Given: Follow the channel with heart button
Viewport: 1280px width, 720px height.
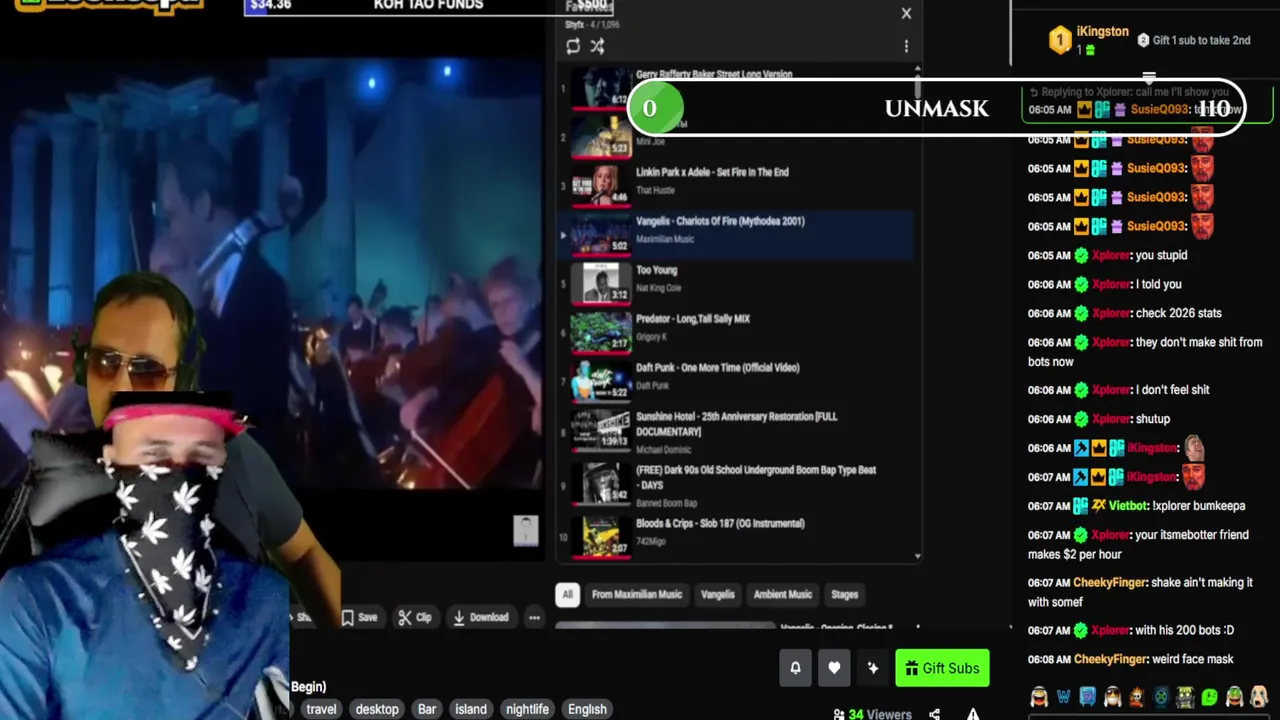Looking at the screenshot, I should point(834,668).
